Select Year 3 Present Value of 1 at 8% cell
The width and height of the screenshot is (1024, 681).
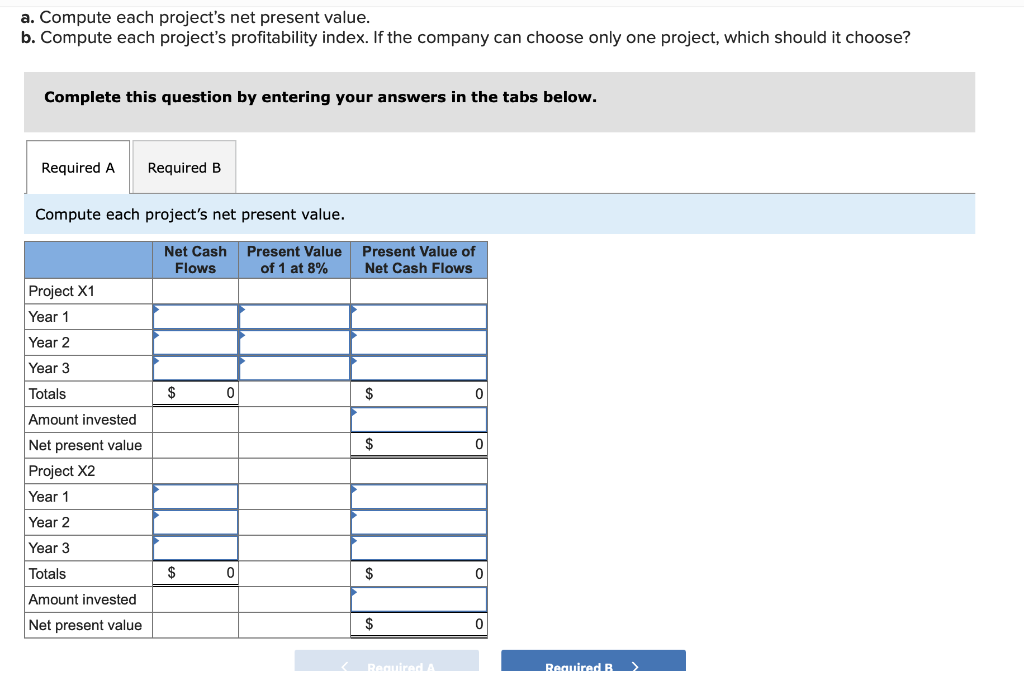click(293, 368)
